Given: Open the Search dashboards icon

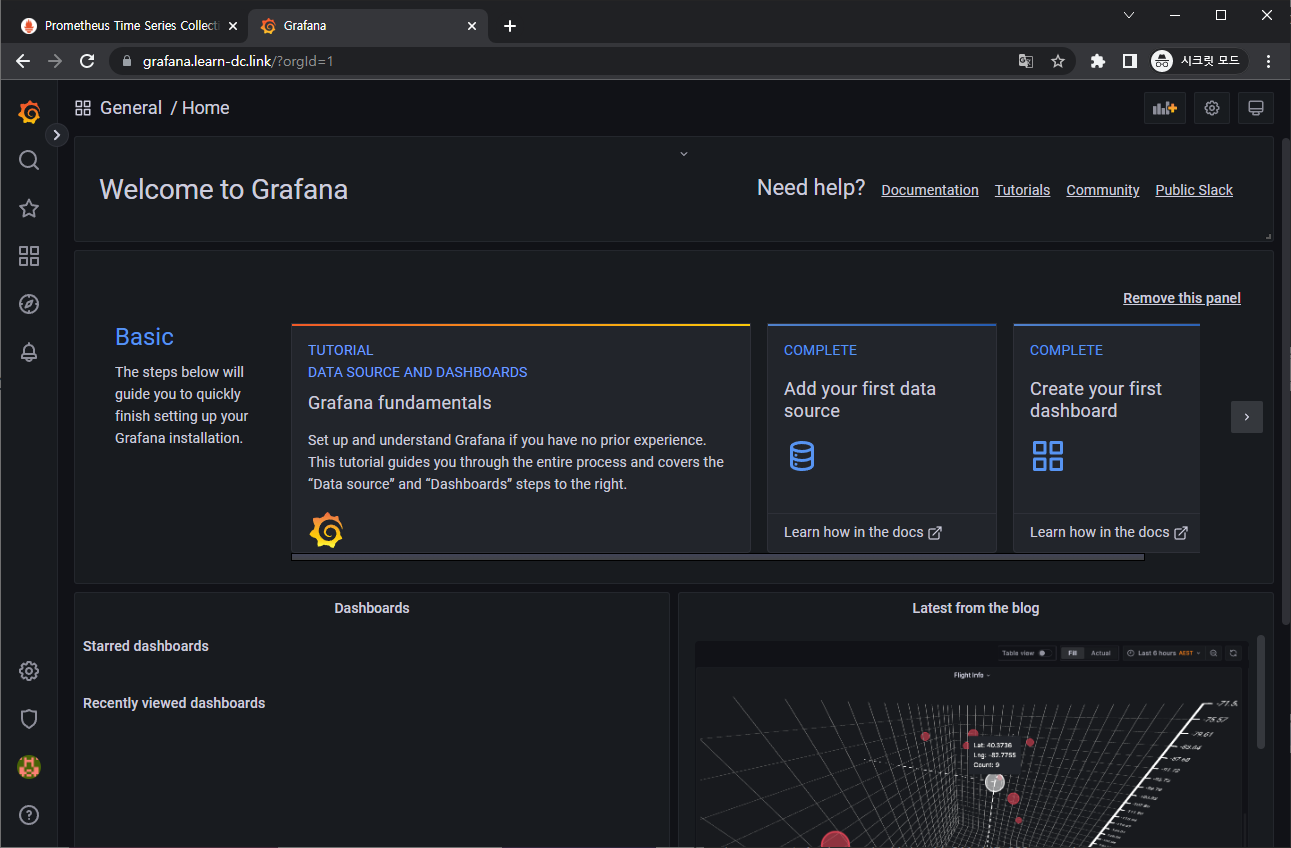Looking at the screenshot, I should point(29,160).
